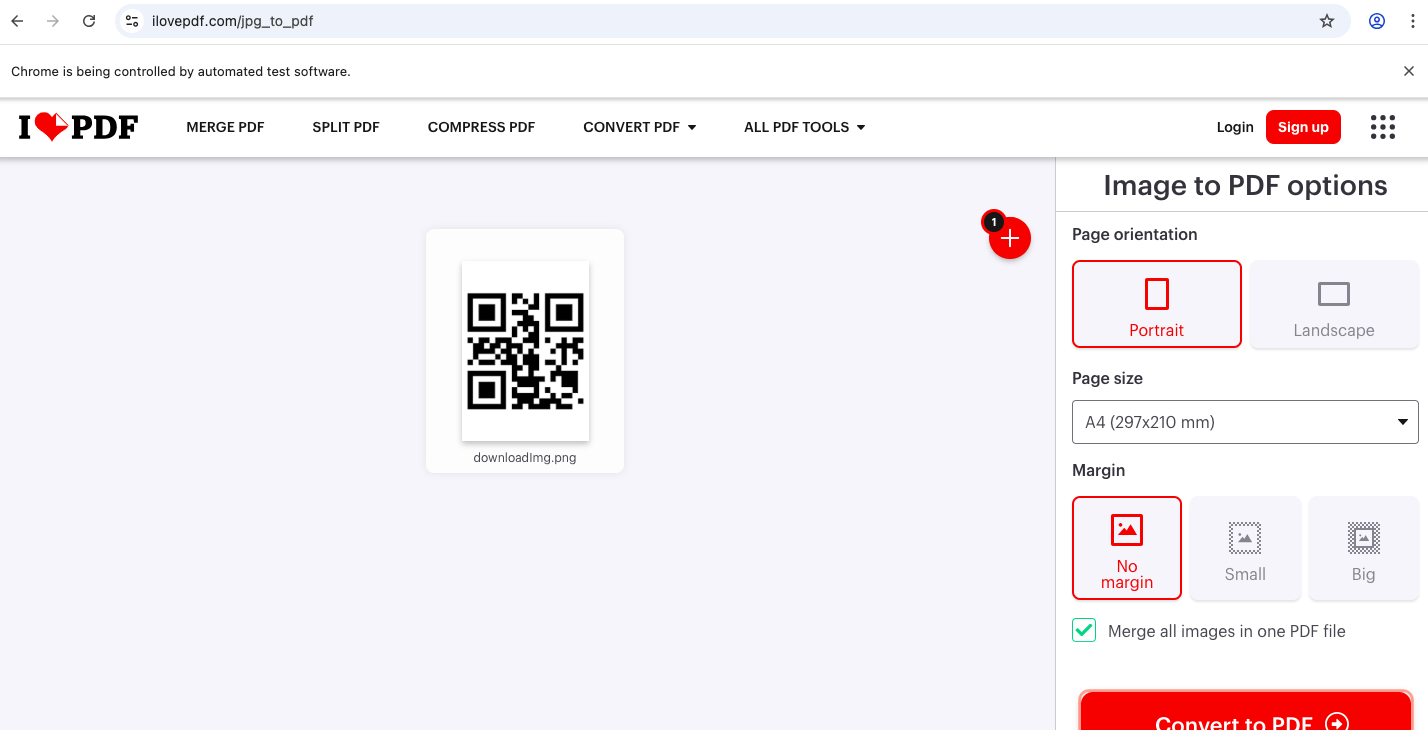Image resolution: width=1428 pixels, height=730 pixels.
Task: Select Landscape page orientation
Action: coord(1334,304)
